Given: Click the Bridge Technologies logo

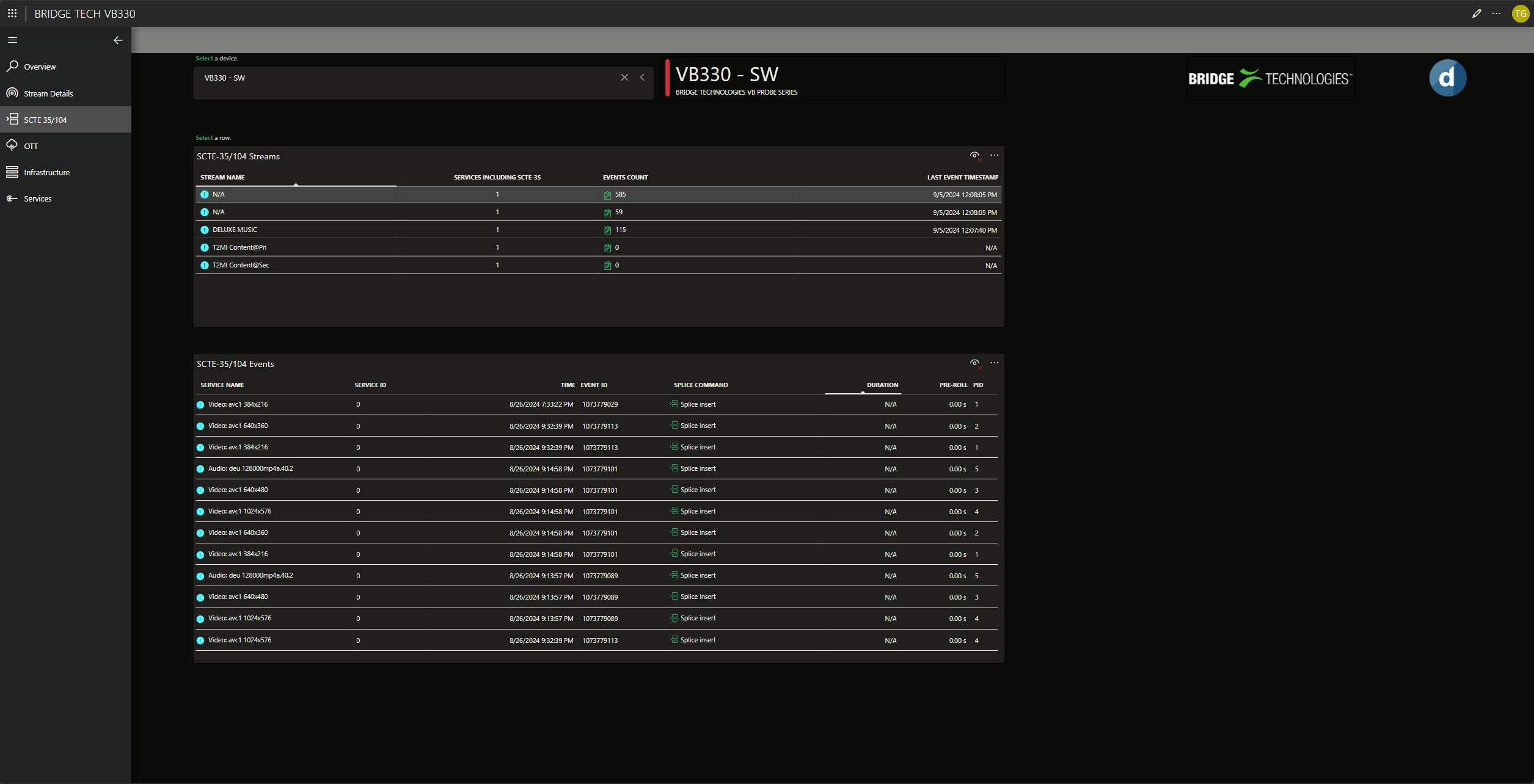Looking at the screenshot, I should 1270,79.
